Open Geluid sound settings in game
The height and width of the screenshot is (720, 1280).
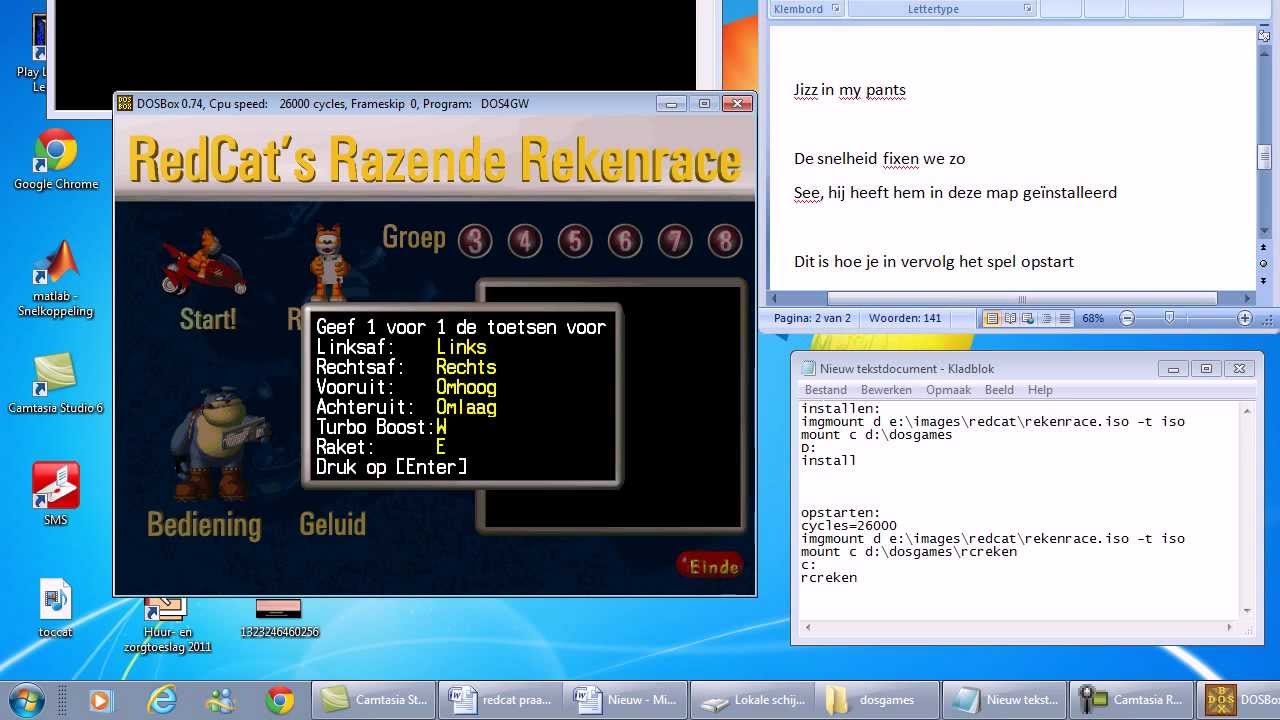point(333,524)
